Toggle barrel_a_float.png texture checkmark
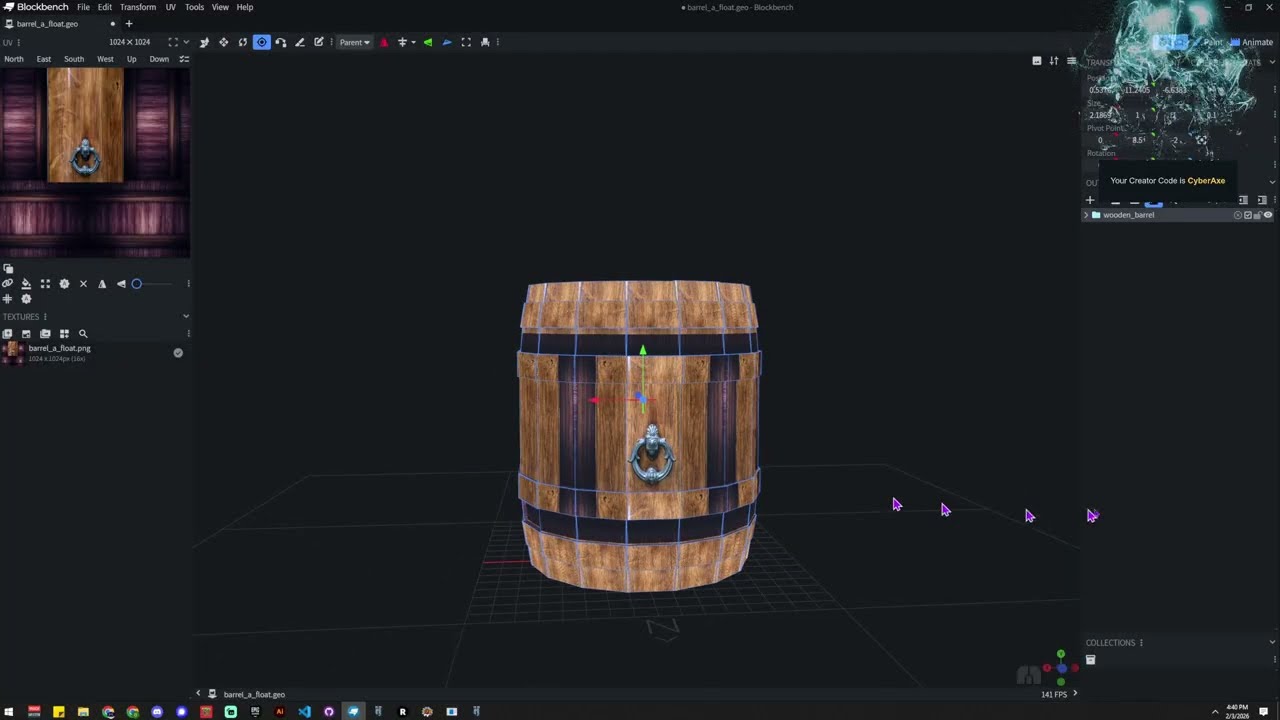Image resolution: width=1280 pixels, height=720 pixels. click(178, 353)
